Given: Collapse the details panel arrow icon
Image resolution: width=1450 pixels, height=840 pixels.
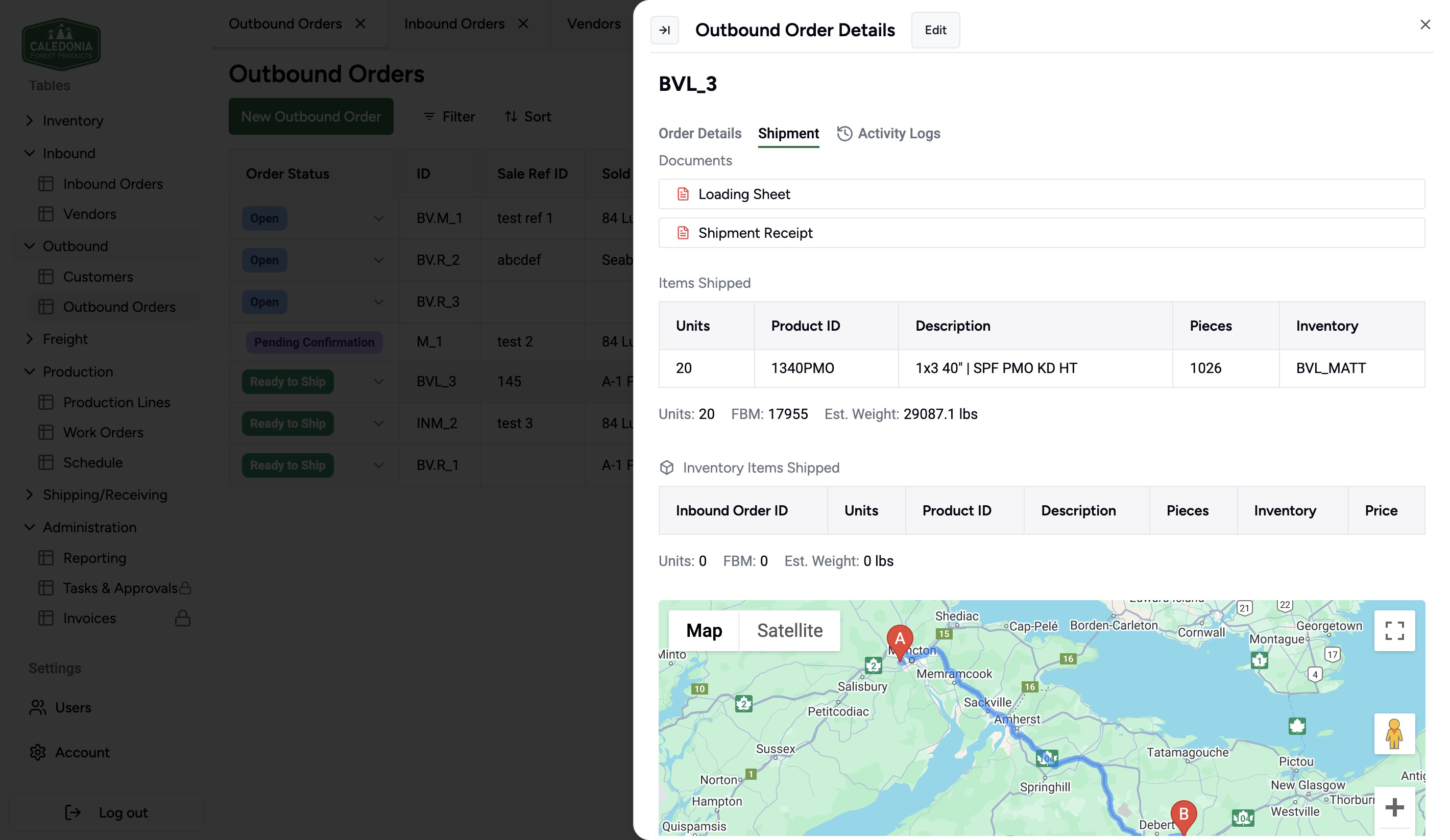Looking at the screenshot, I should coord(664,30).
